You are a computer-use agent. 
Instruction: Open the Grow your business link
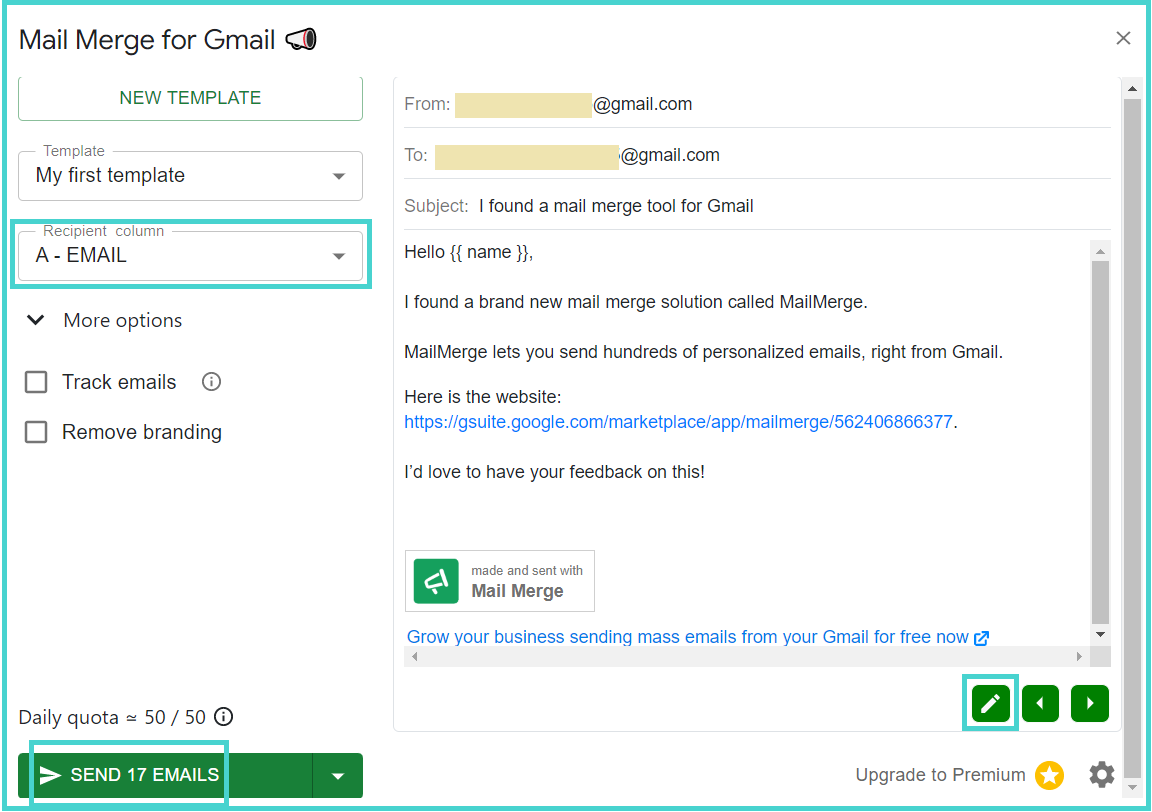pos(697,637)
